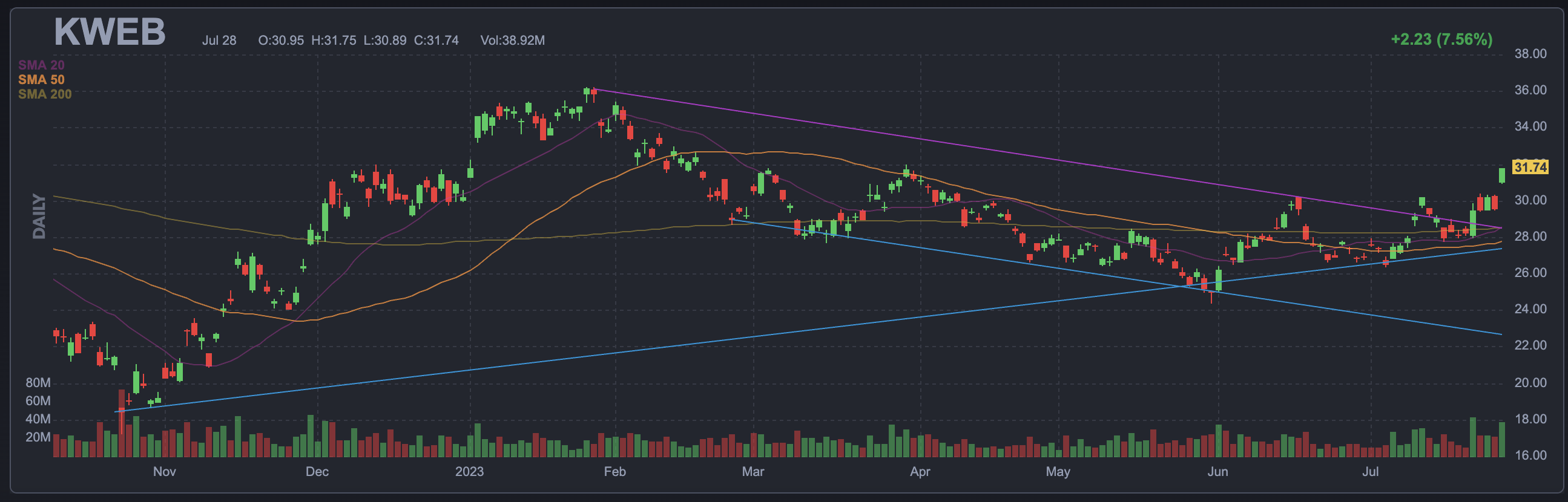Screen dimensions: 1568x502
Task: Click the SMA 200 legend label
Action: [44, 94]
